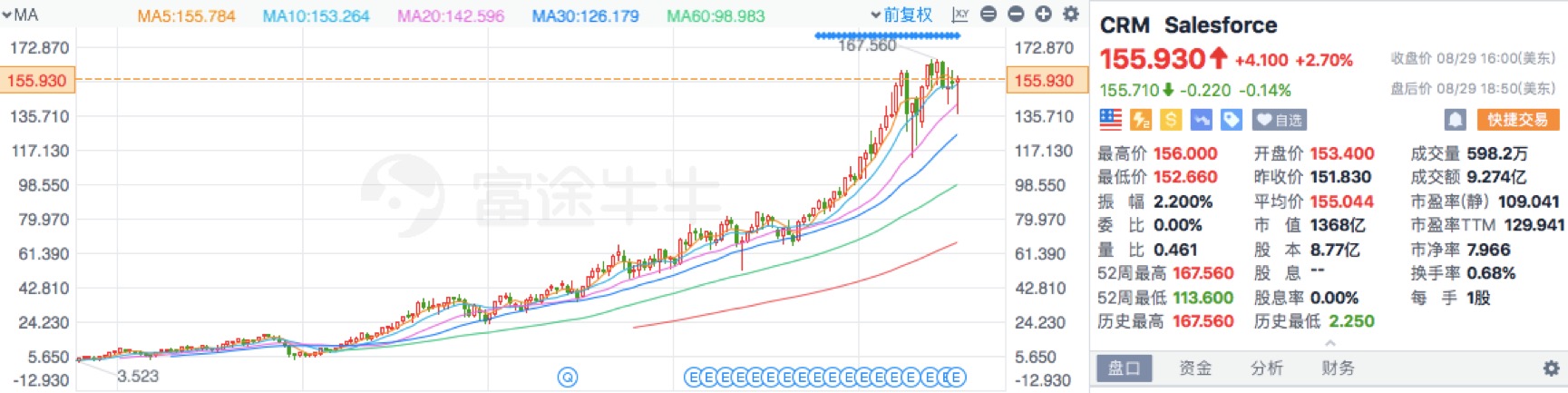This screenshot has height=393, width=1568.
Task: Click the 成交量 598.2万 value
Action: [x=1497, y=153]
